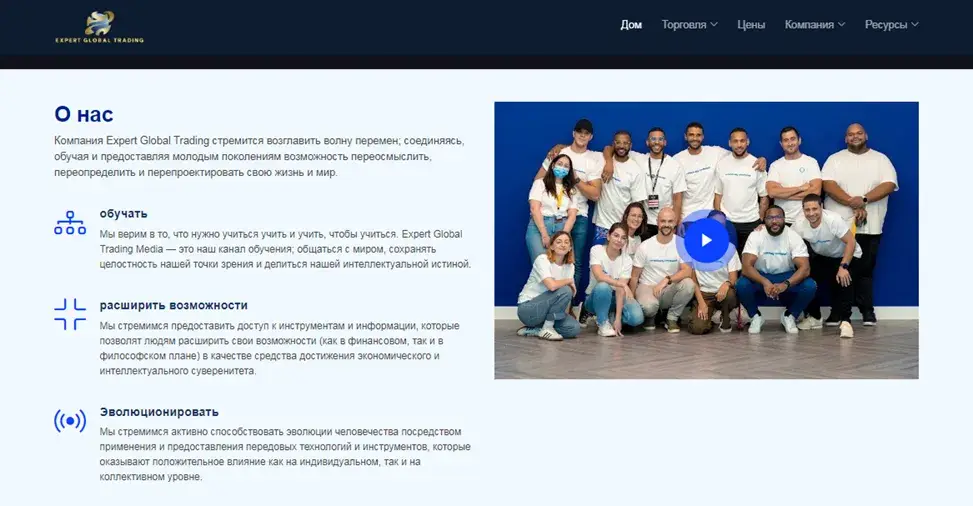Click the text beginning Мы верим в то

[285, 249]
